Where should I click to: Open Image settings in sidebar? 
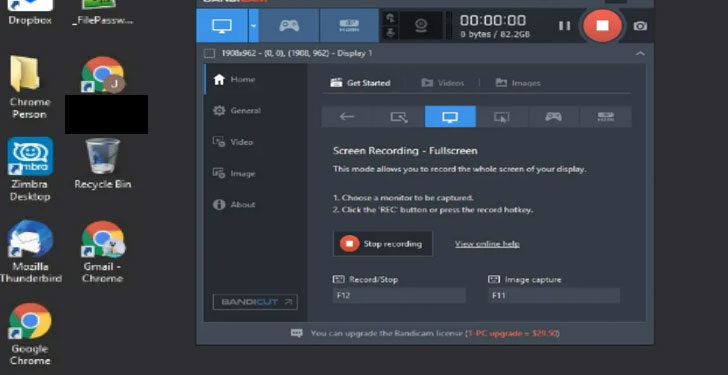[x=234, y=173]
